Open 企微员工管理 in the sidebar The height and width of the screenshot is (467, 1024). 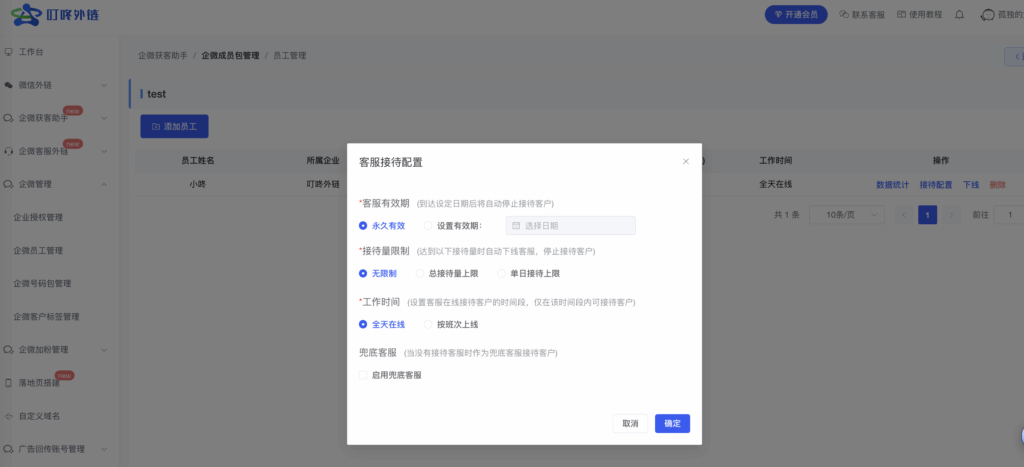39,250
